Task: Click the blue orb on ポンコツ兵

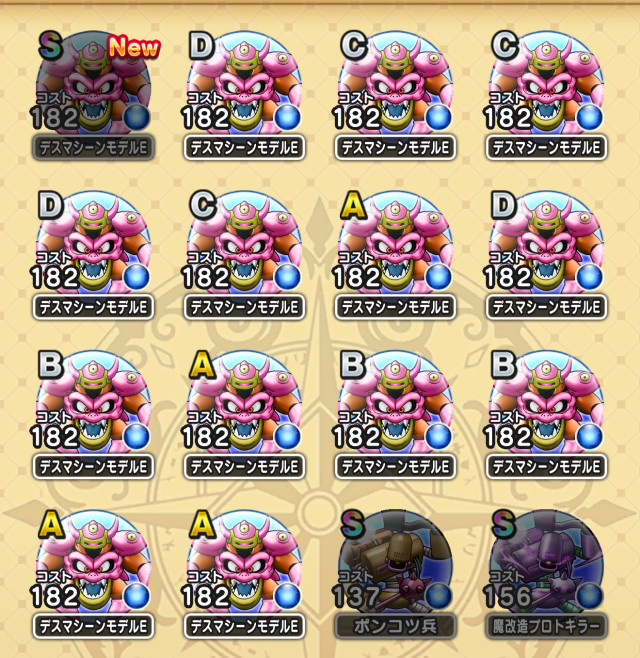Action: (439, 596)
